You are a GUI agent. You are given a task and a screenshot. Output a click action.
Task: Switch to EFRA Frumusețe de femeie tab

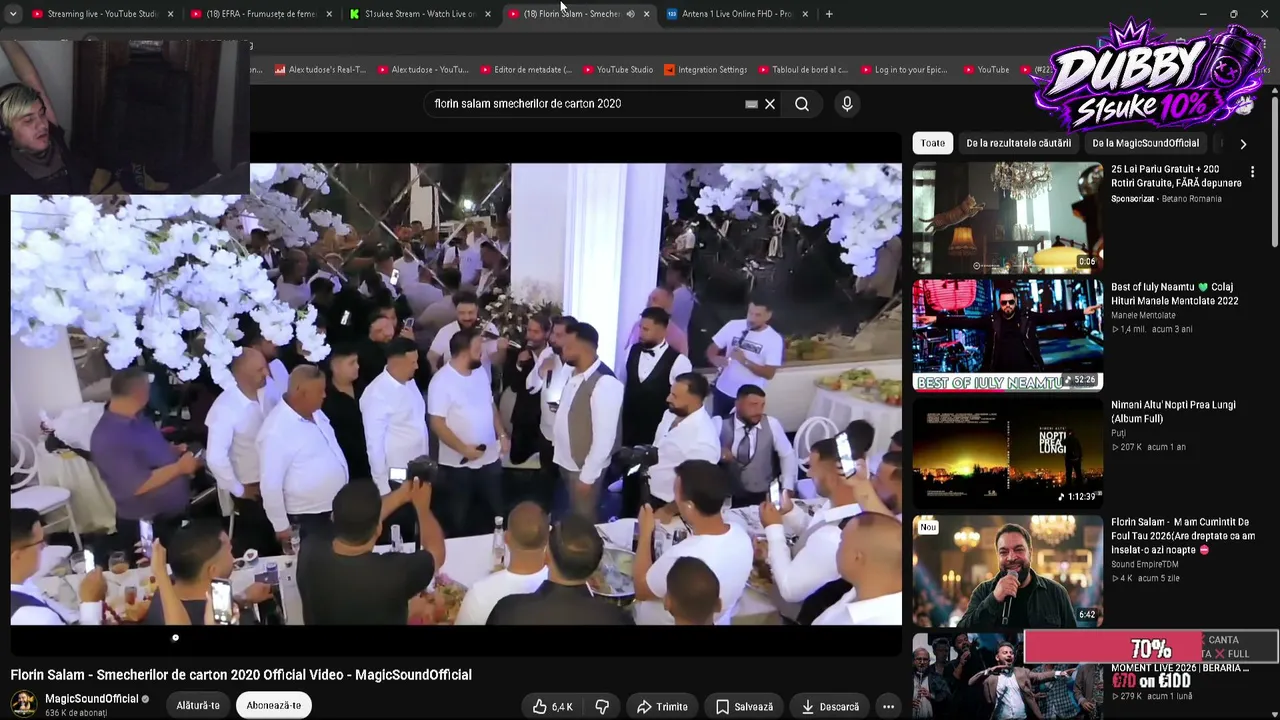260,14
